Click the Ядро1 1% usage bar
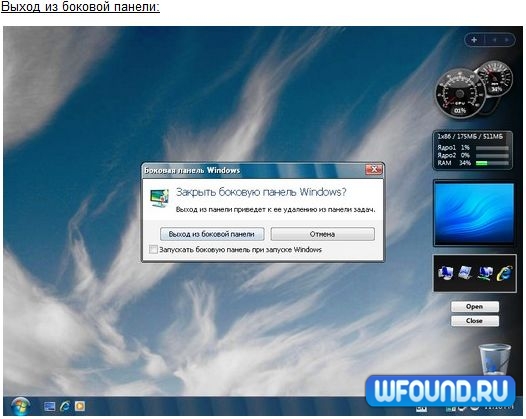This screenshot has height=419, width=526. [492, 148]
